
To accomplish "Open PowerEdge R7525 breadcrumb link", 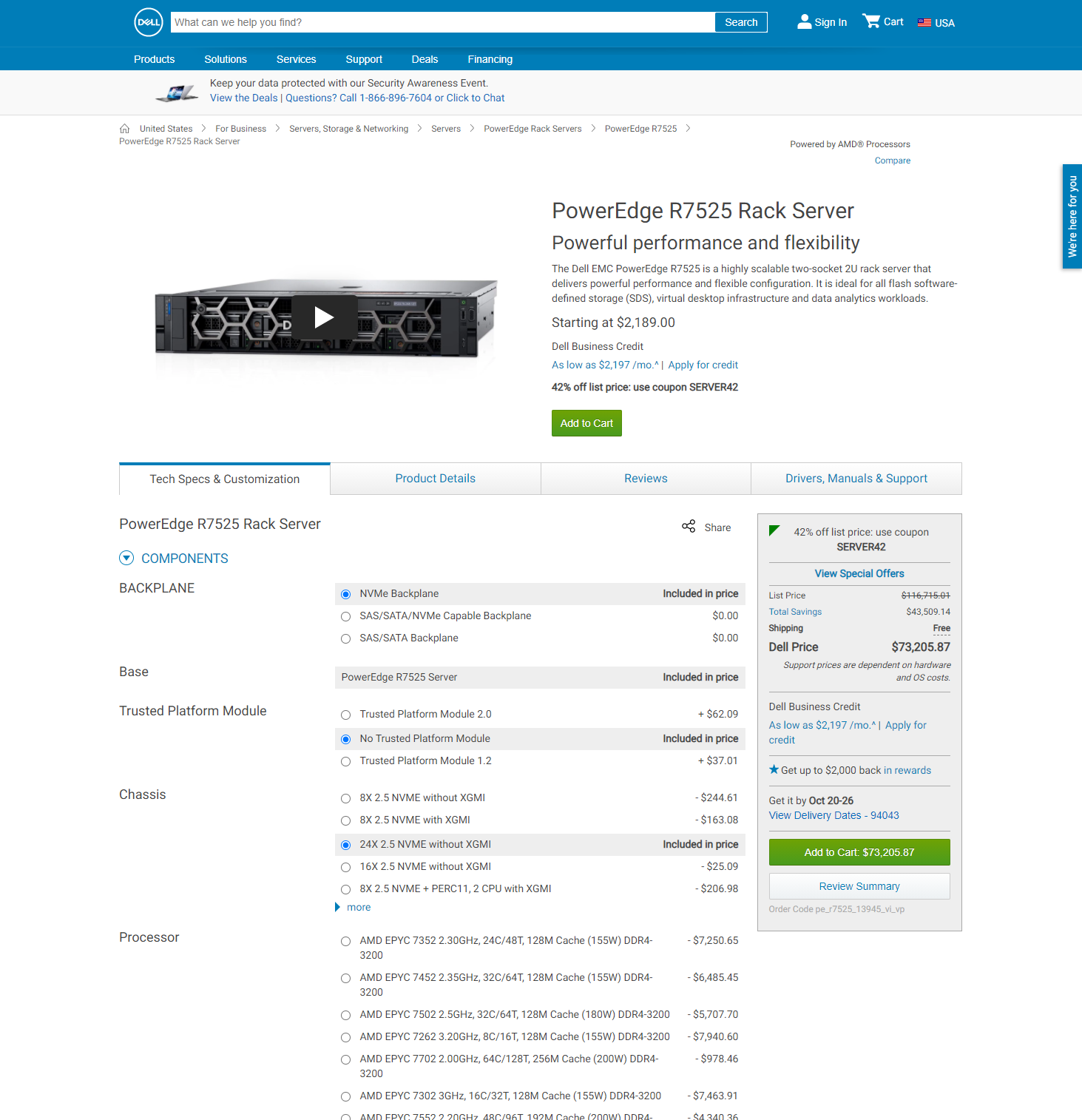I will tap(640, 129).
